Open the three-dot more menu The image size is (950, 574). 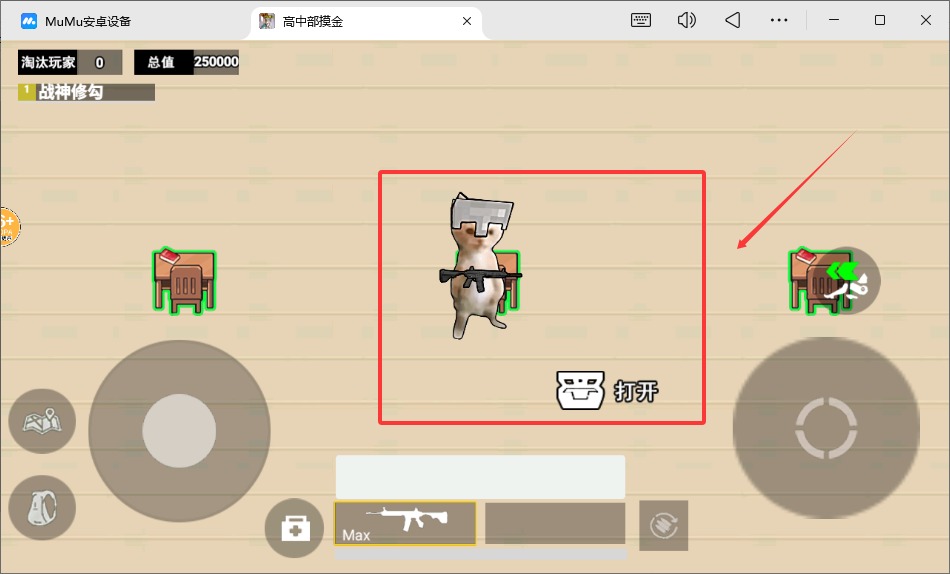779,20
